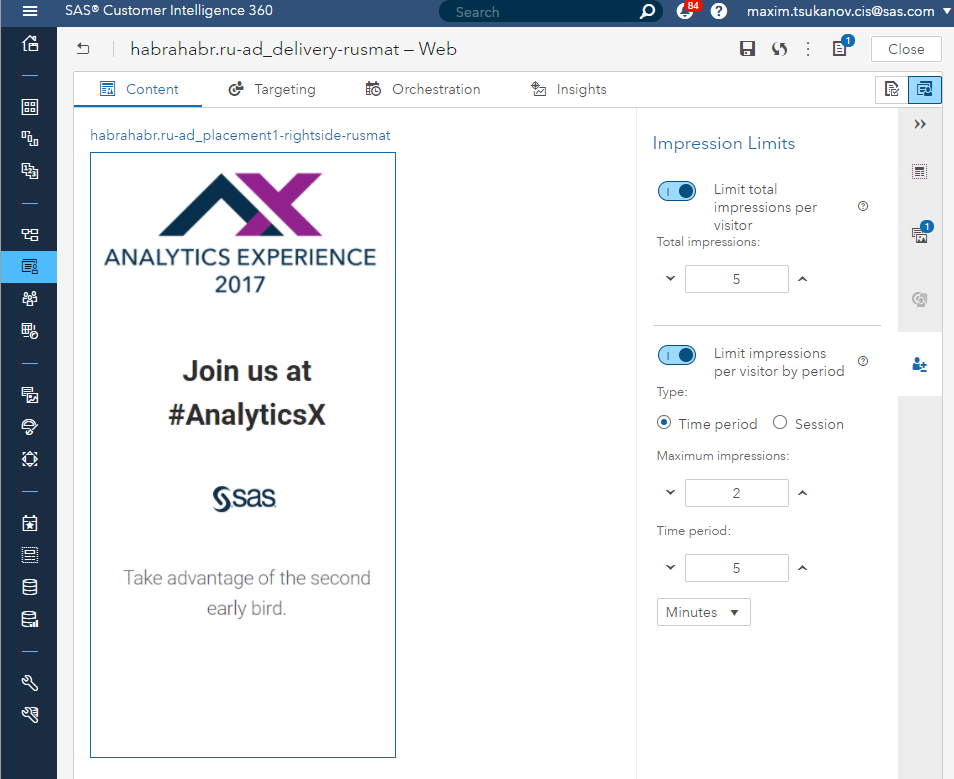Open the segments people sidebar icon
Image resolution: width=954 pixels, height=779 pixels.
click(x=30, y=298)
